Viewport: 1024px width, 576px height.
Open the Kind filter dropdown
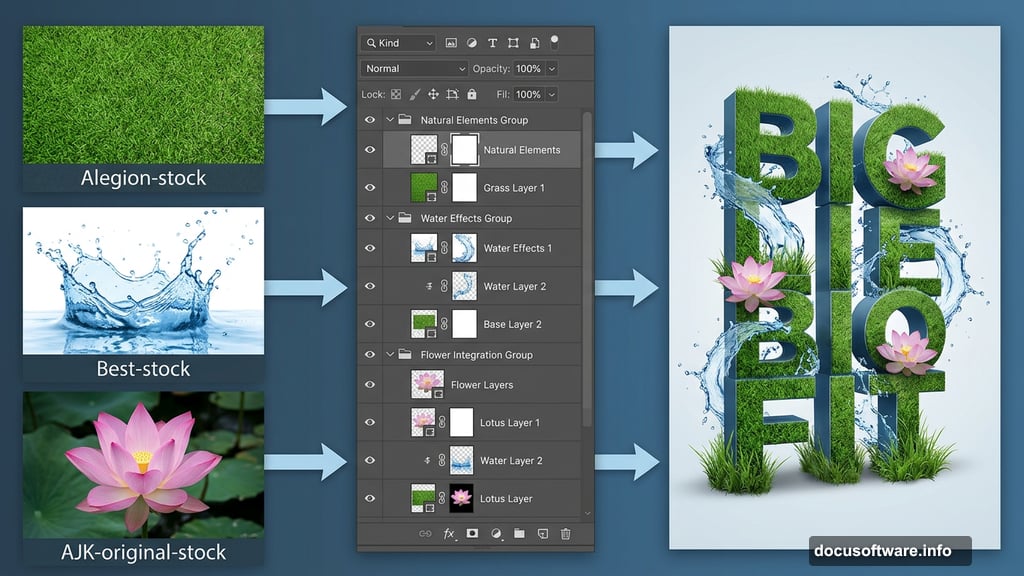point(398,43)
